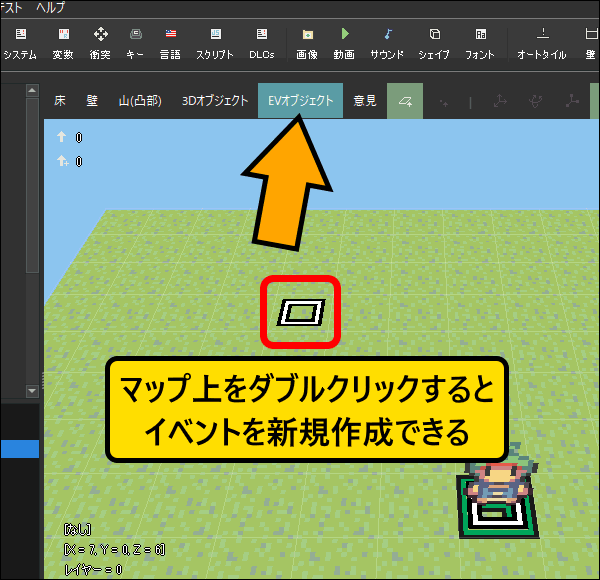The height and width of the screenshot is (580, 600).
Task: Open the オートタイル (Autotiles) manager
Action: pyautogui.click(x=543, y=43)
